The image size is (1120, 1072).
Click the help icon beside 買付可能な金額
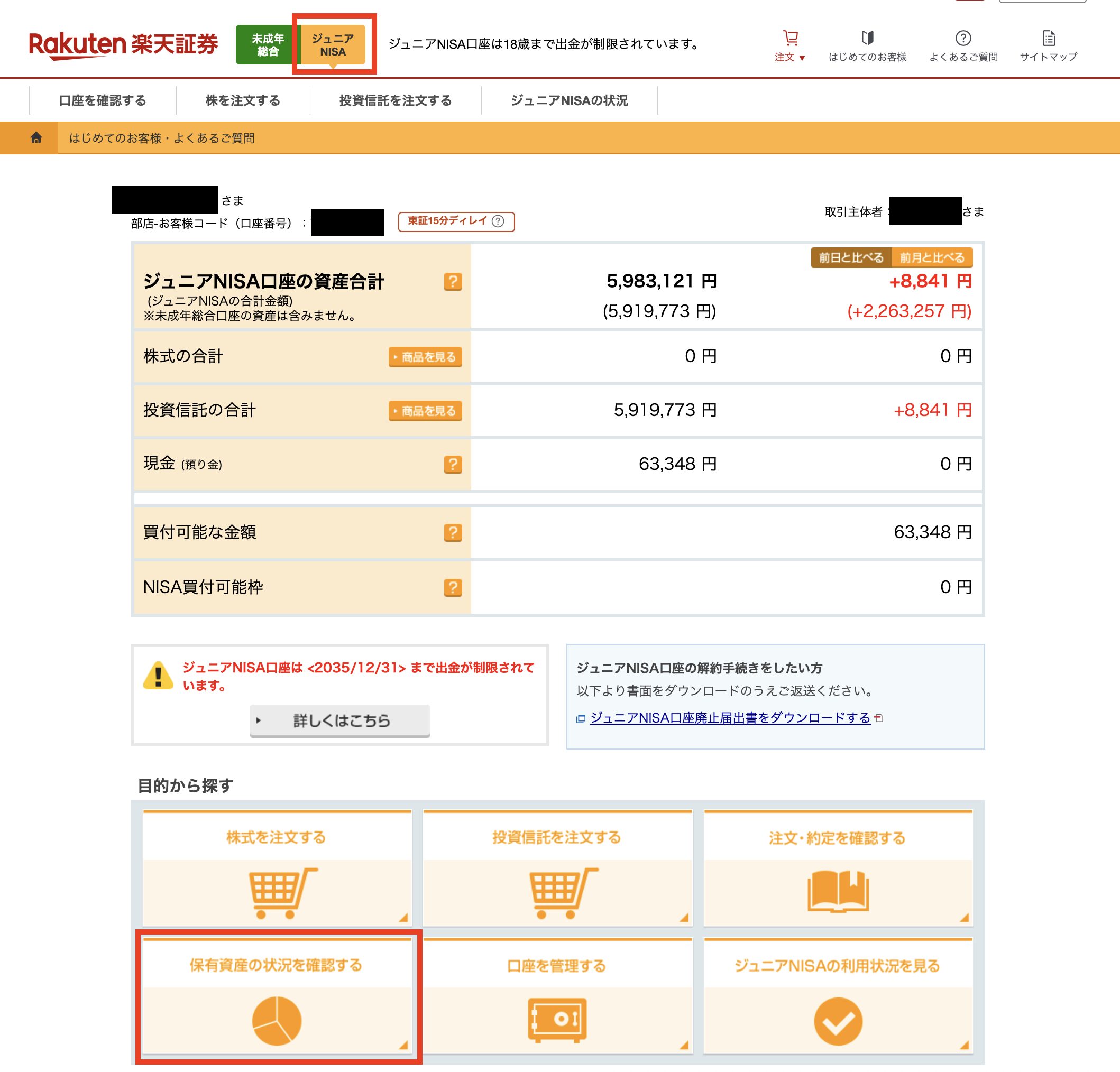[453, 532]
